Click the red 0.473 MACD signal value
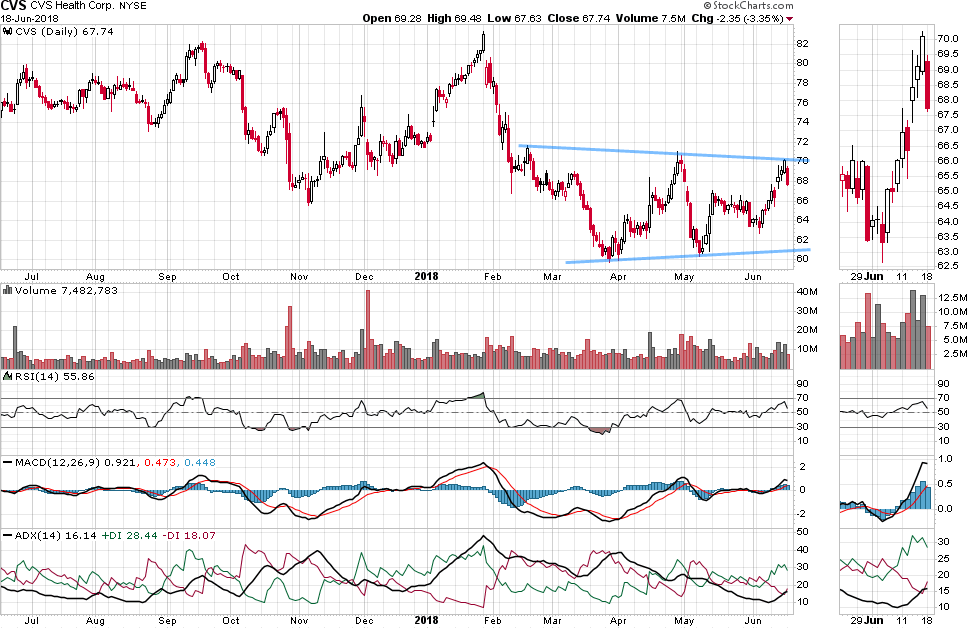Image resolution: width=967 pixels, height=628 pixels. click(x=160, y=462)
